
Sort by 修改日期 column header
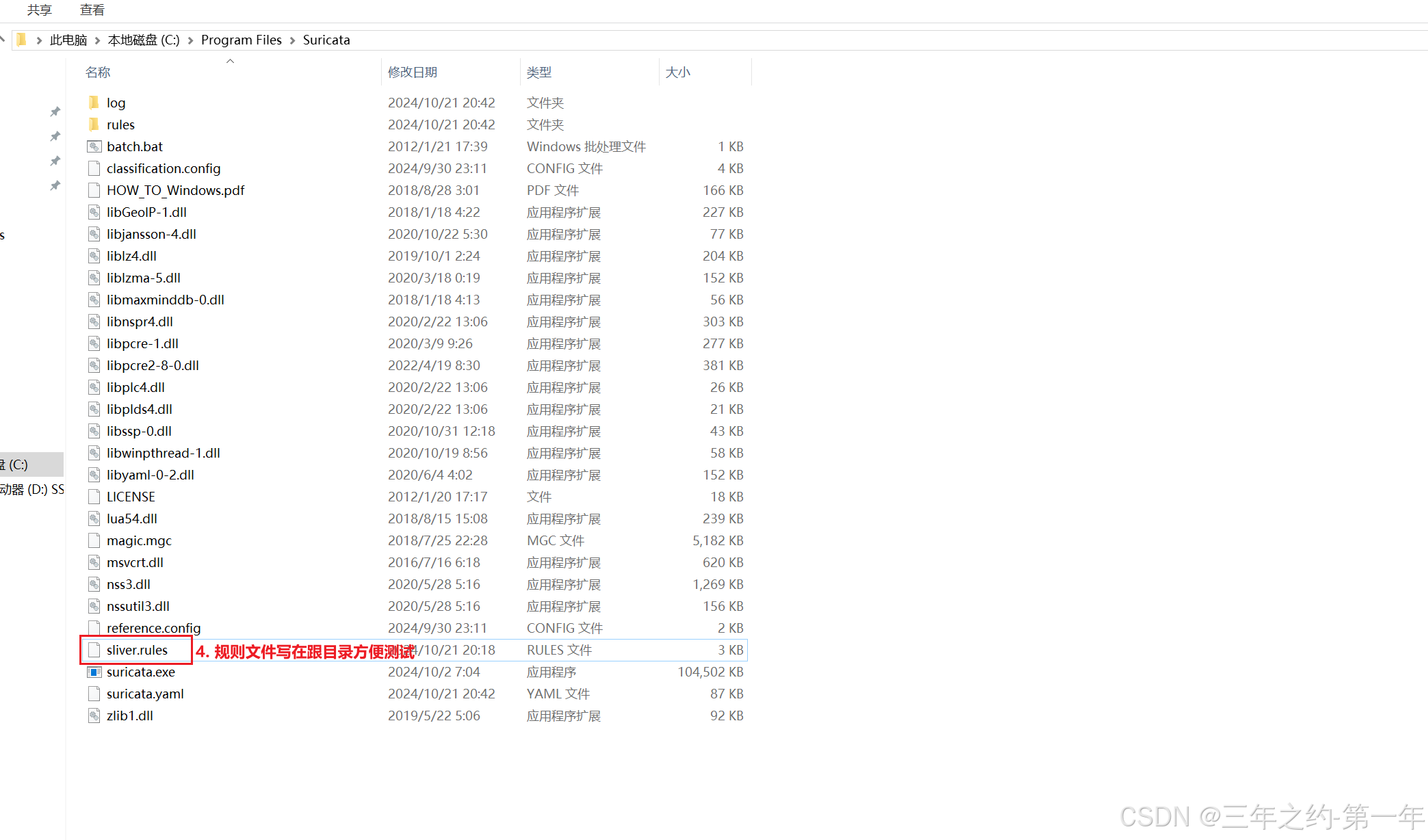pyautogui.click(x=412, y=72)
